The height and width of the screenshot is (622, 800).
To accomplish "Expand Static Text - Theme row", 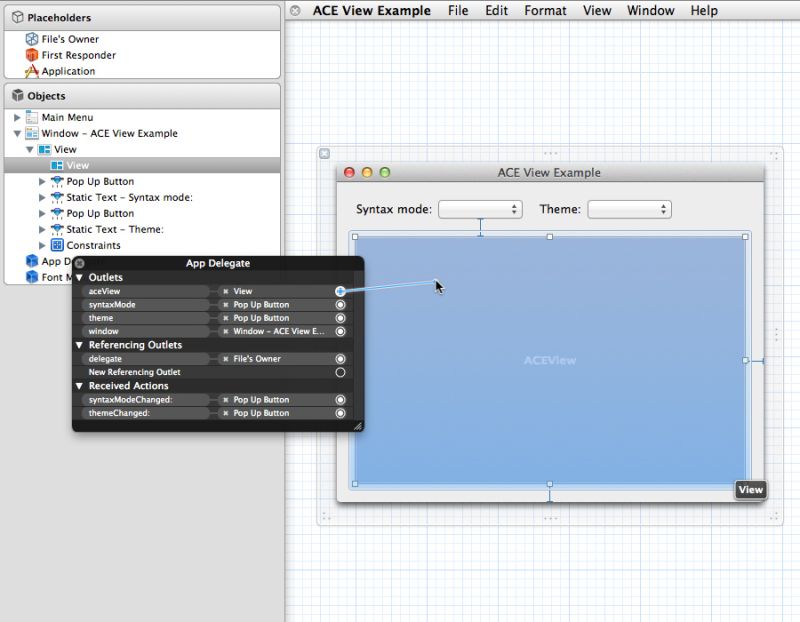I will click(42, 229).
